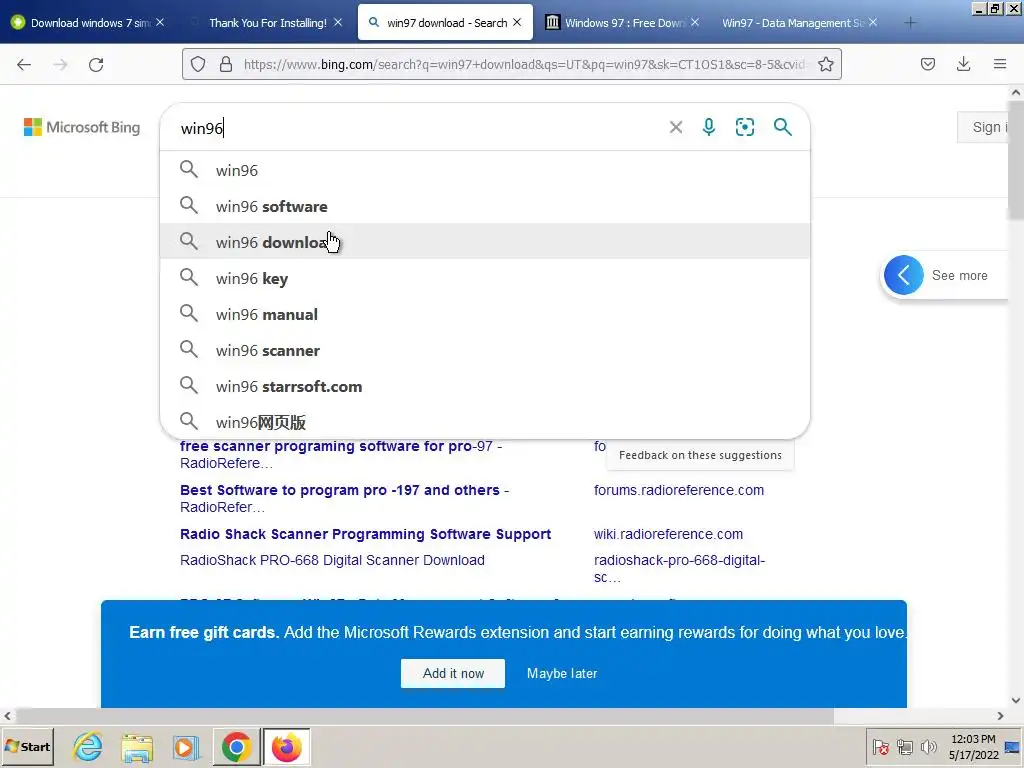Clear the Bing search box text

tap(676, 127)
